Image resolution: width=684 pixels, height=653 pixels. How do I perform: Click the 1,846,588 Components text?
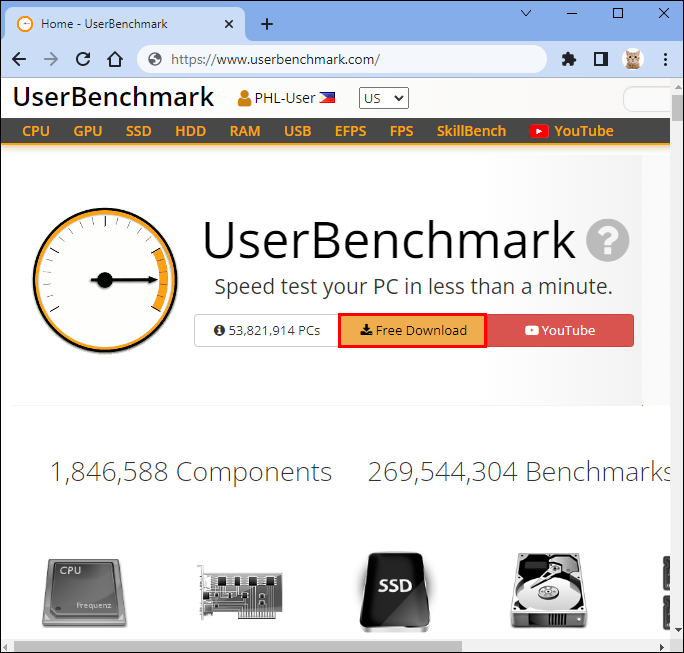(191, 472)
